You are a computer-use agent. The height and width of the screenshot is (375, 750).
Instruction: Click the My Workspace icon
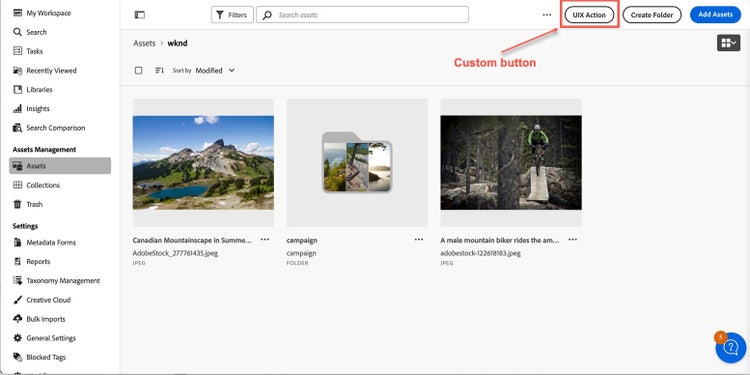pos(18,13)
